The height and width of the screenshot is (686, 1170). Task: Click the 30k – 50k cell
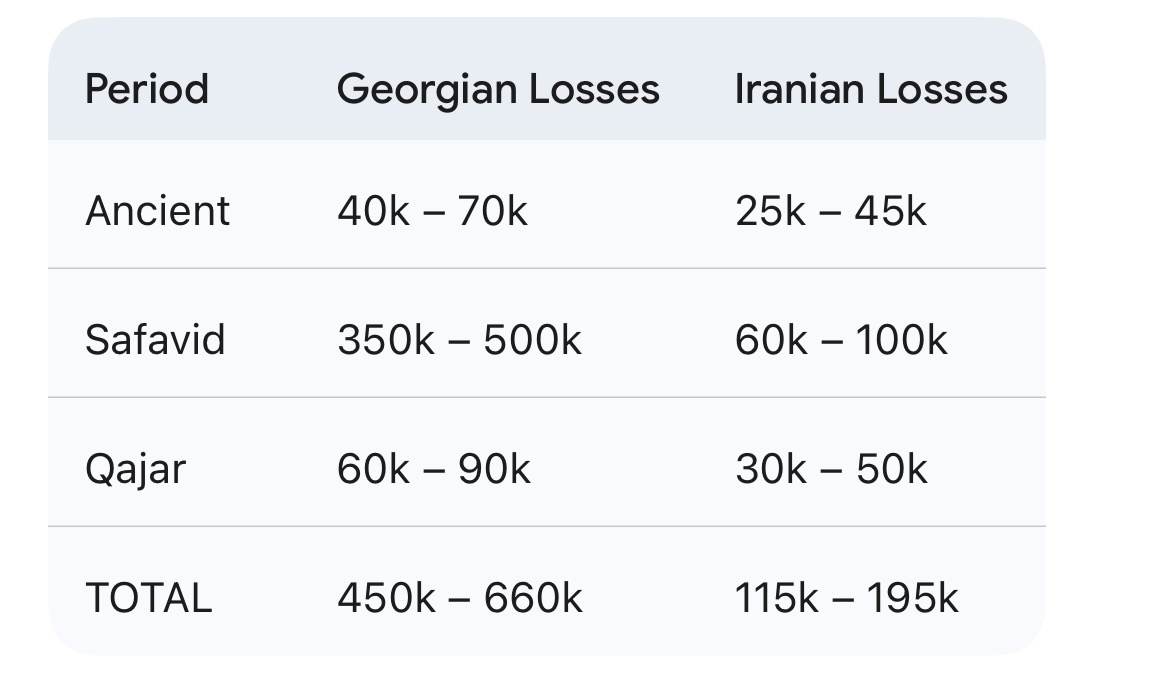tap(831, 469)
